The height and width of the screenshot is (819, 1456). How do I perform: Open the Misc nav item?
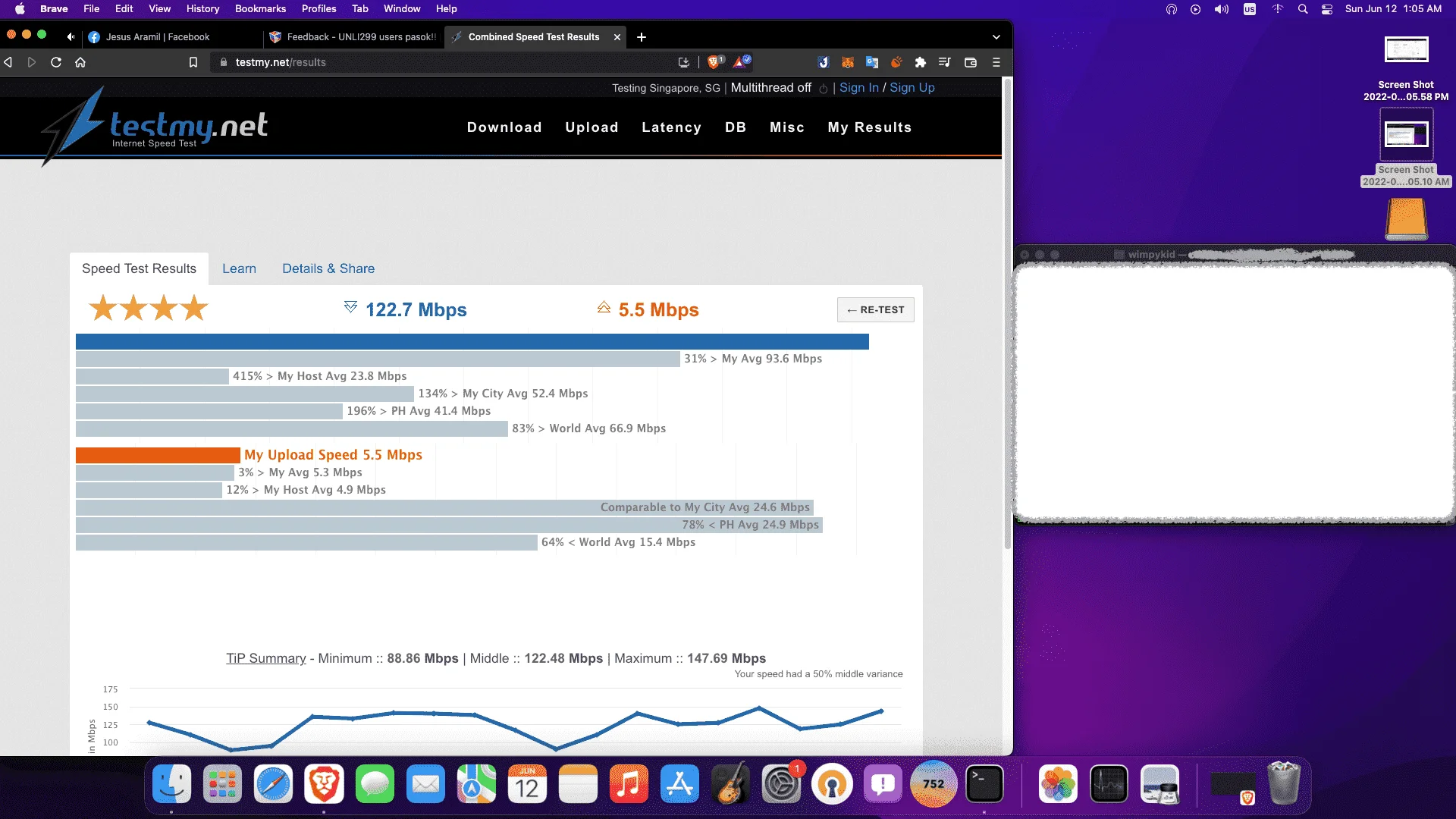(x=787, y=127)
